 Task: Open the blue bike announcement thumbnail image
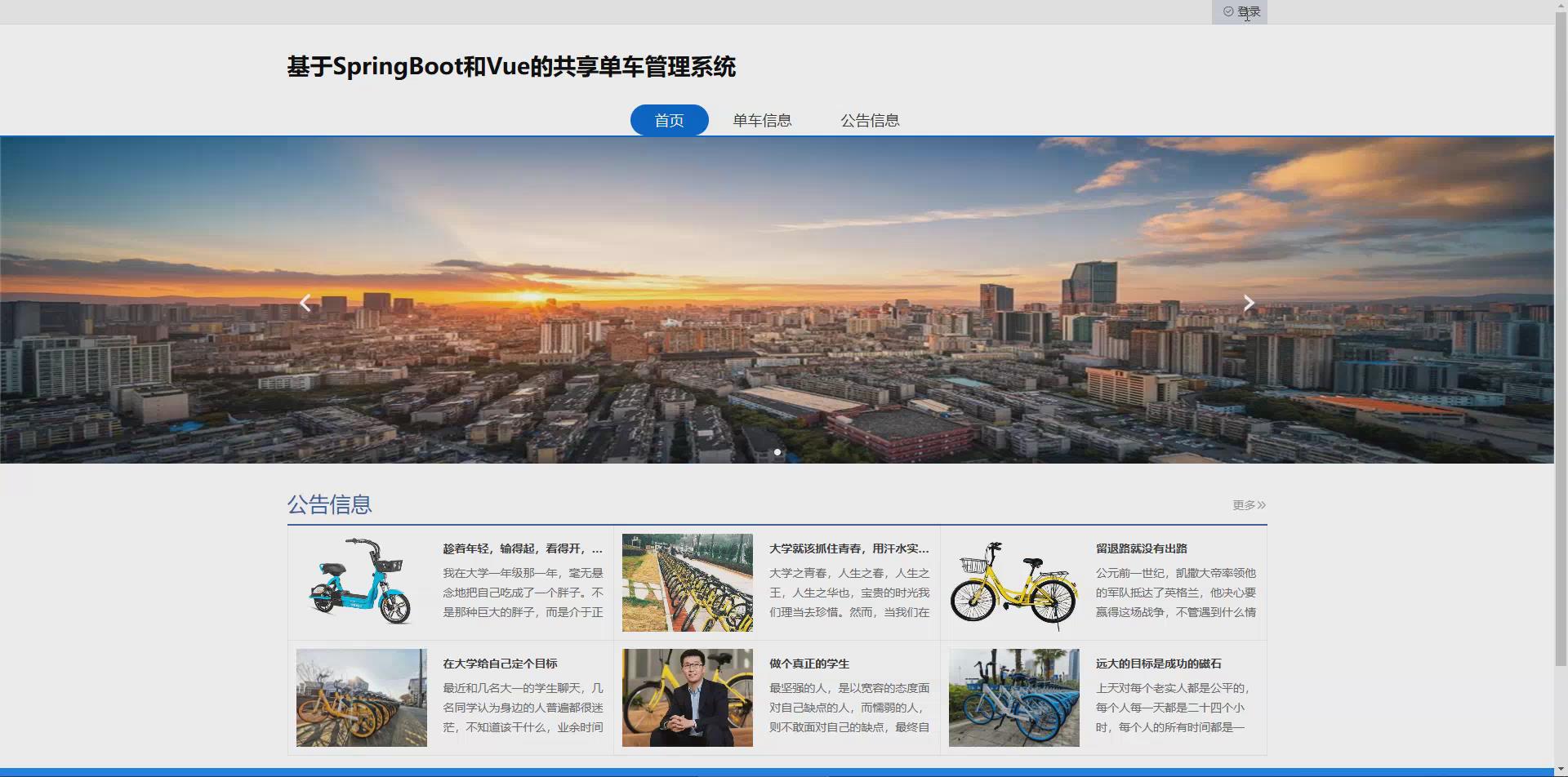click(361, 582)
